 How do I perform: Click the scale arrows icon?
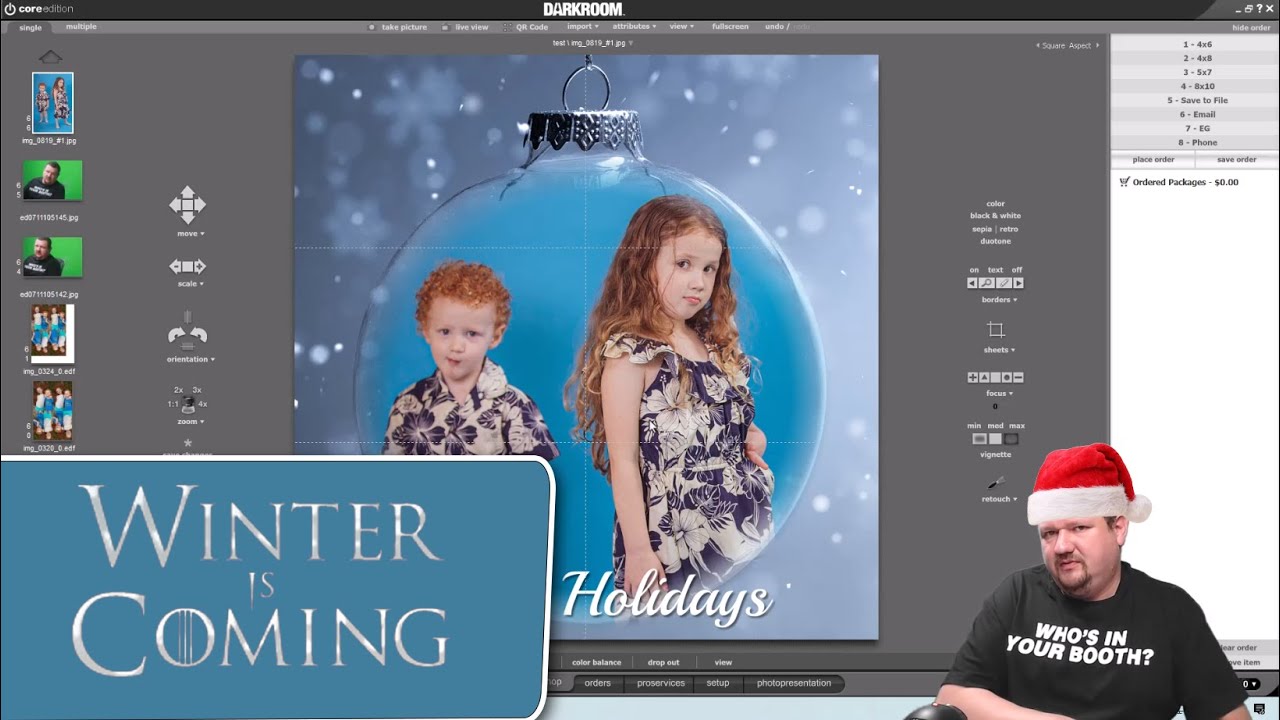click(187, 266)
